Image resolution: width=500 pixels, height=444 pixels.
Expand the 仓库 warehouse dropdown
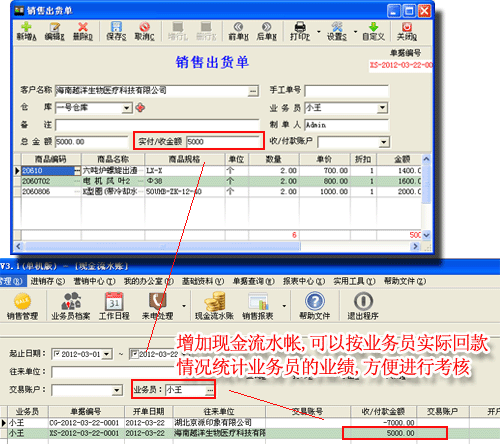[126, 108]
